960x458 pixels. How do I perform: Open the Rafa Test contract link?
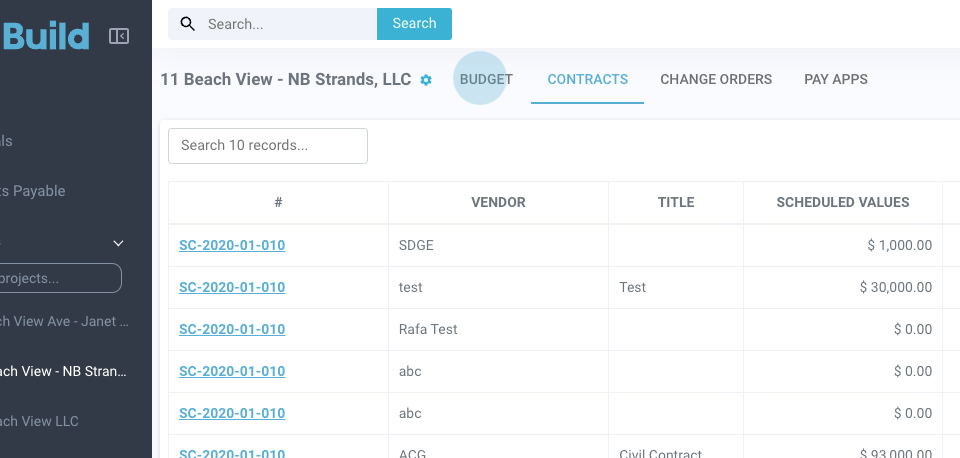click(232, 329)
